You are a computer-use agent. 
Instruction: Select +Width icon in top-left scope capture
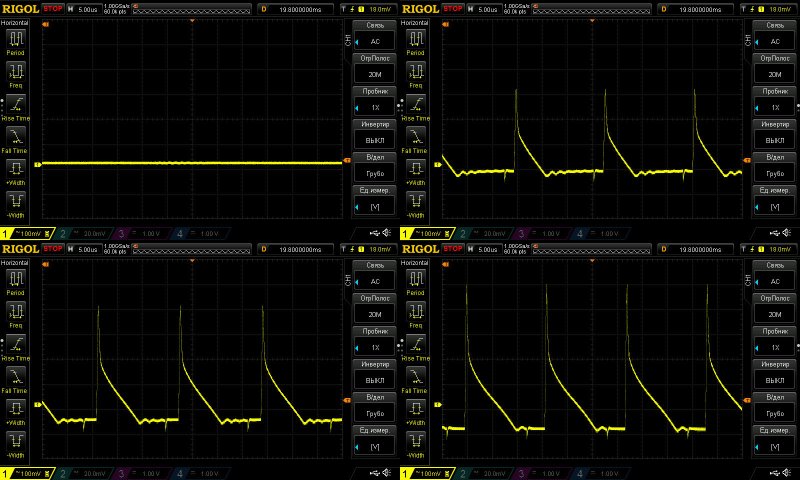click(16, 168)
